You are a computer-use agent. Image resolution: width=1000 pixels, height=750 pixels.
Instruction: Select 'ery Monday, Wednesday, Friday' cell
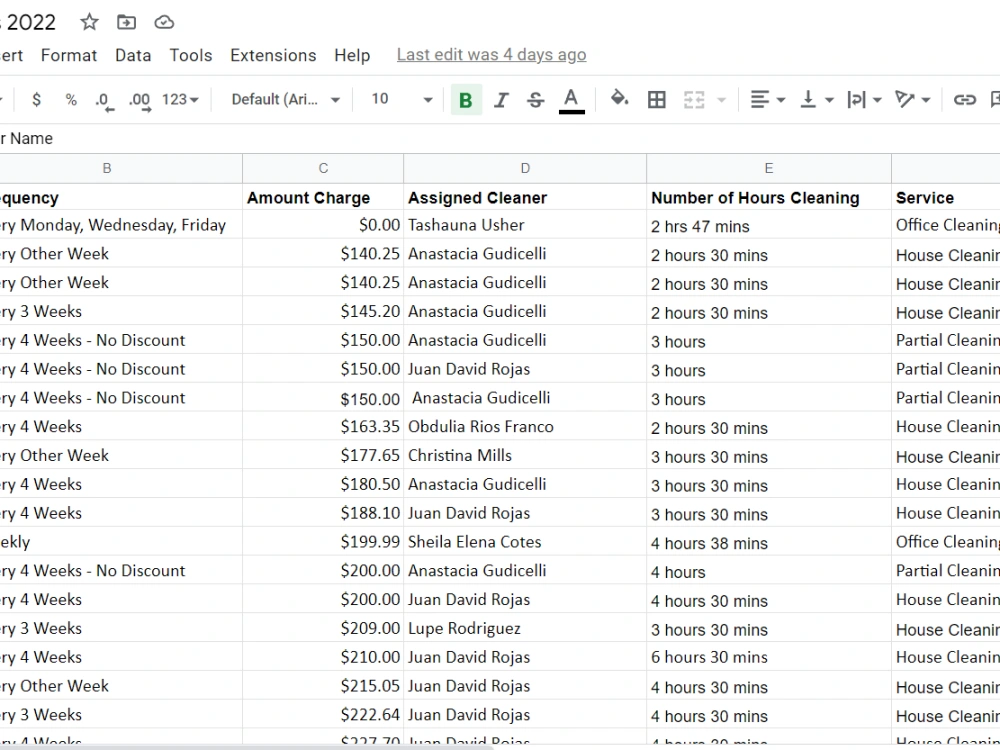pyautogui.click(x=121, y=225)
